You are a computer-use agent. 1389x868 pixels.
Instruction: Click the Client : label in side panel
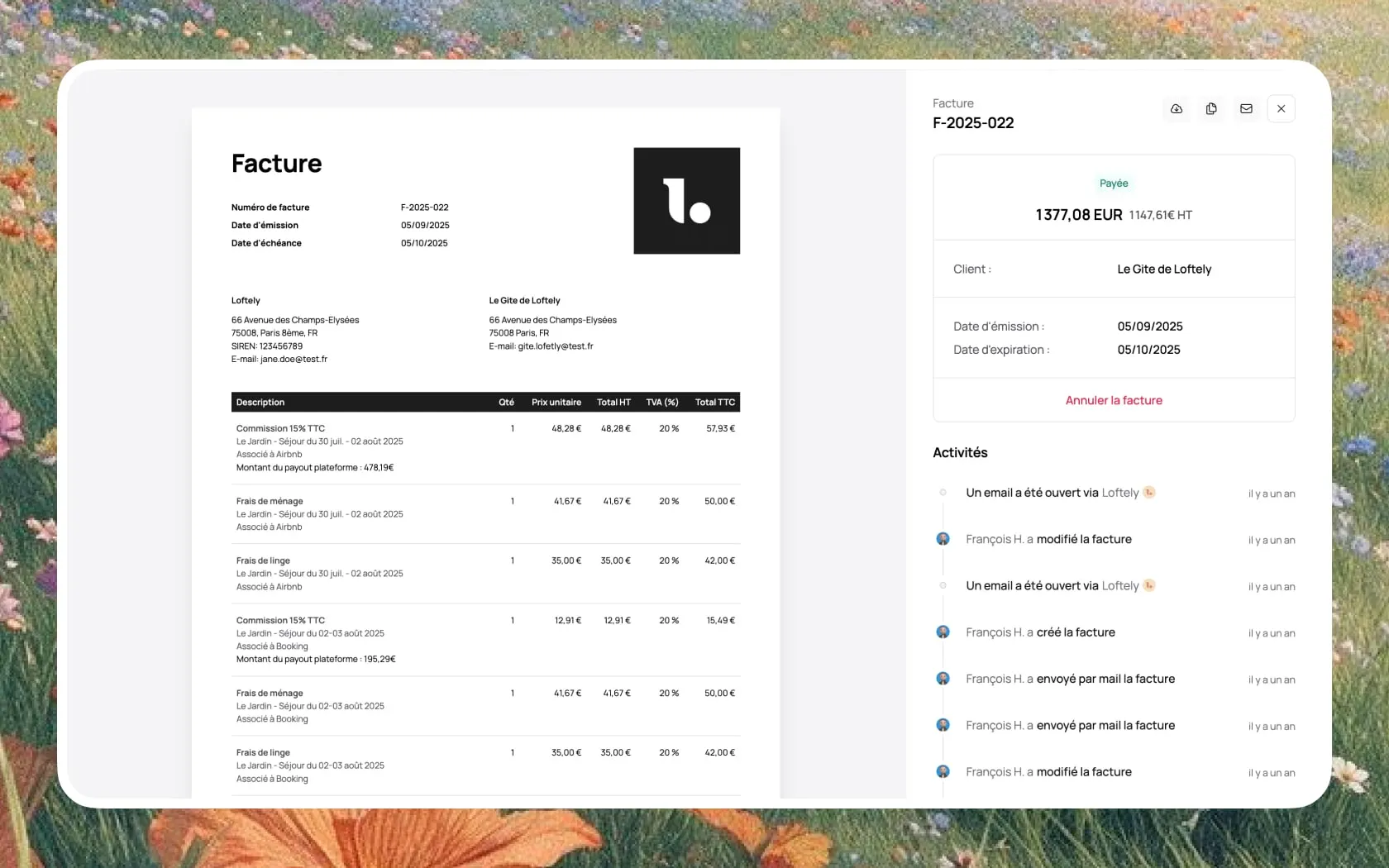tap(972, 269)
